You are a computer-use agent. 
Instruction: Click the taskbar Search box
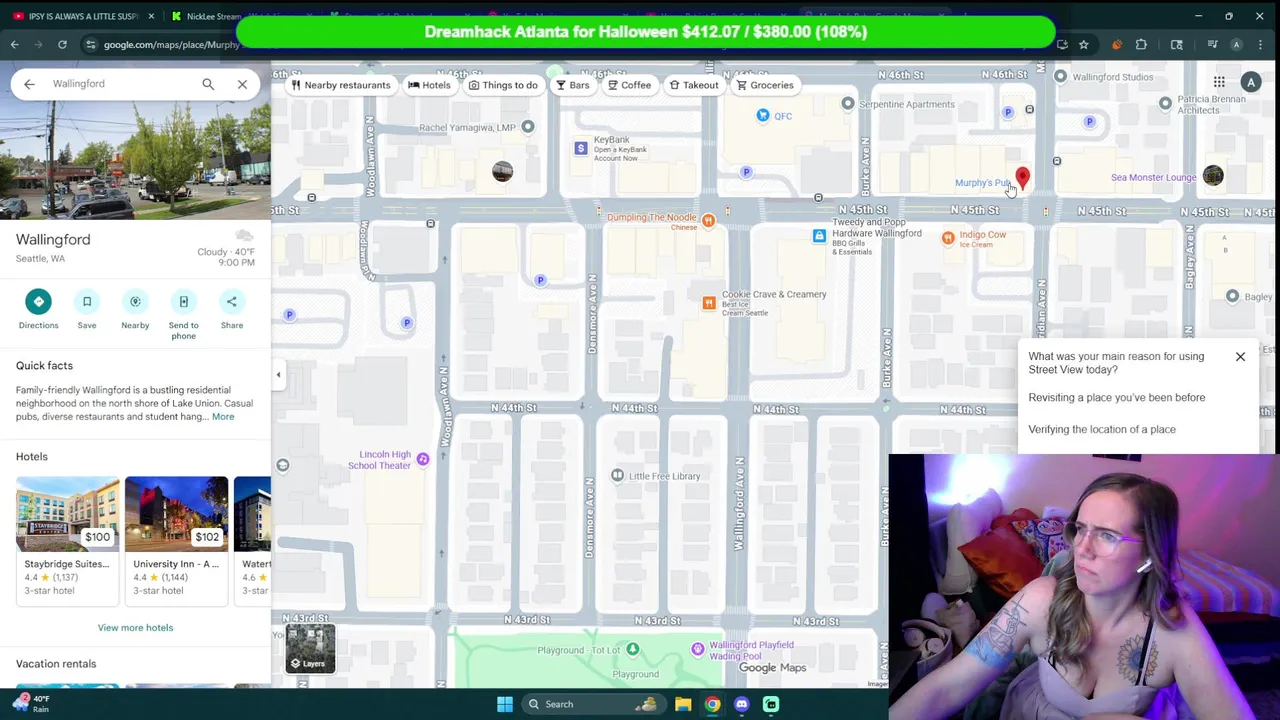592,704
